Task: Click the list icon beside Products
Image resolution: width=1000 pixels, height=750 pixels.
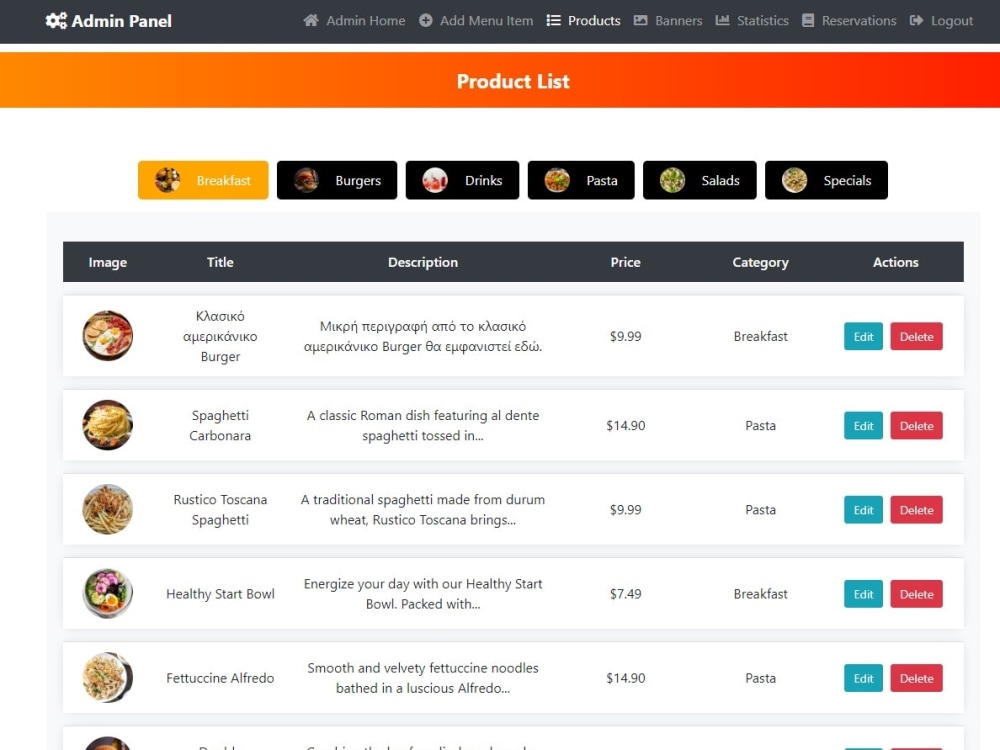Action: [554, 20]
